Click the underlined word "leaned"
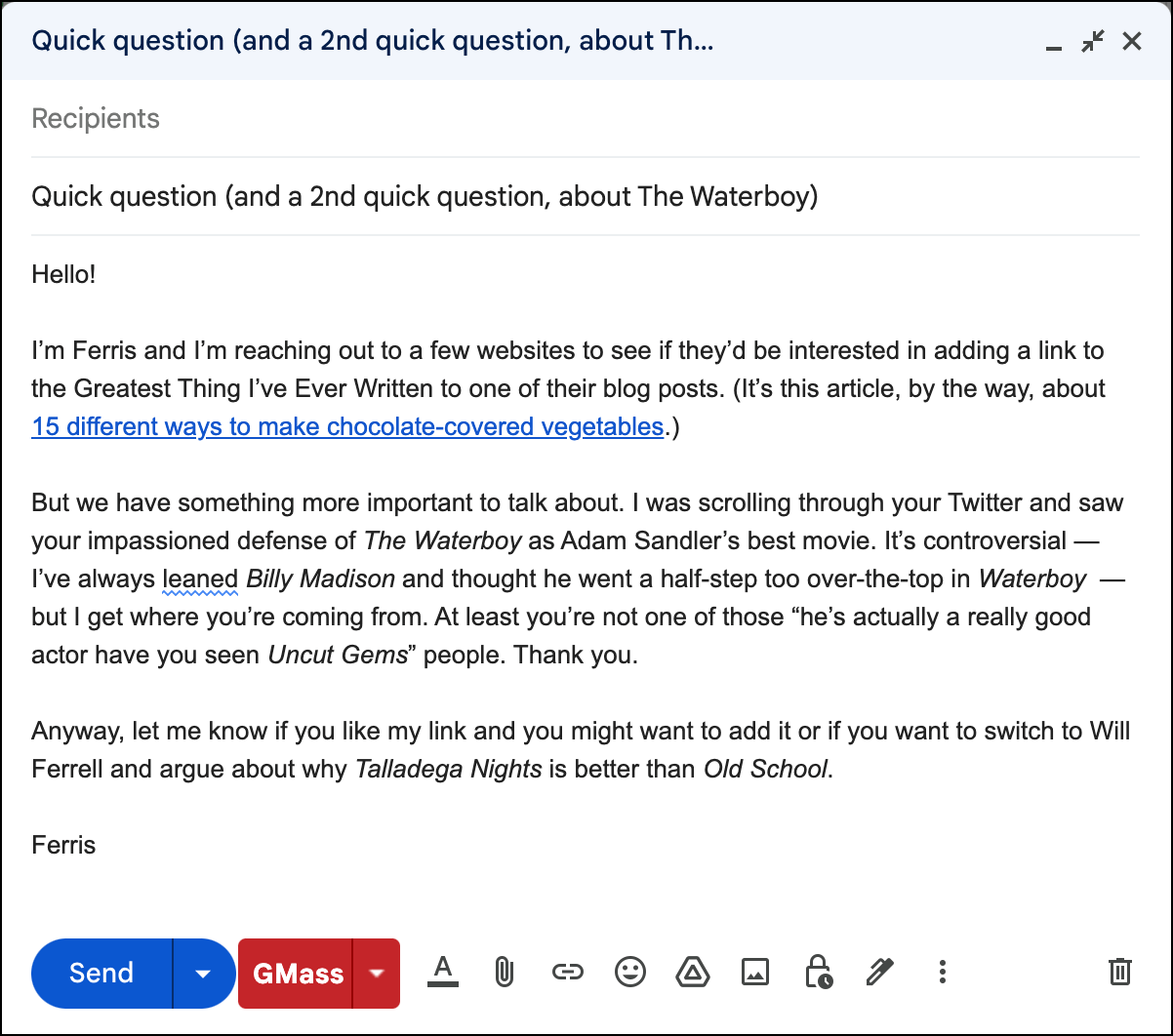1173x1036 pixels. (200, 578)
